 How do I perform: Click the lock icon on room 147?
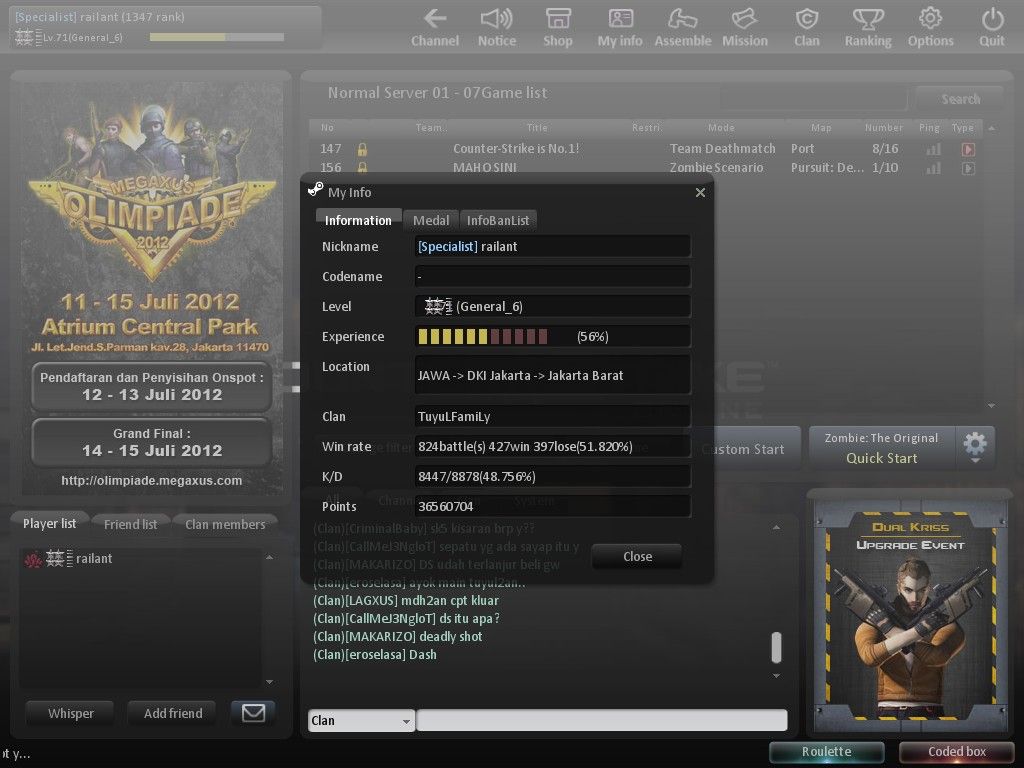[x=362, y=150]
